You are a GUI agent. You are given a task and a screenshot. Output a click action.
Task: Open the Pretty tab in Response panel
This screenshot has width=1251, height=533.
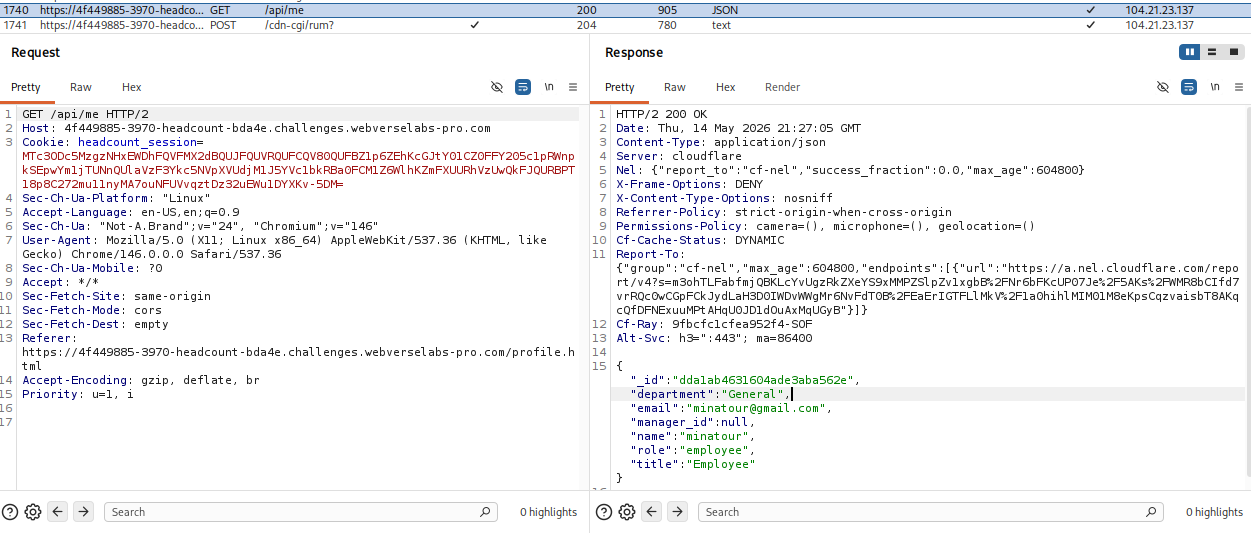[x=620, y=87]
